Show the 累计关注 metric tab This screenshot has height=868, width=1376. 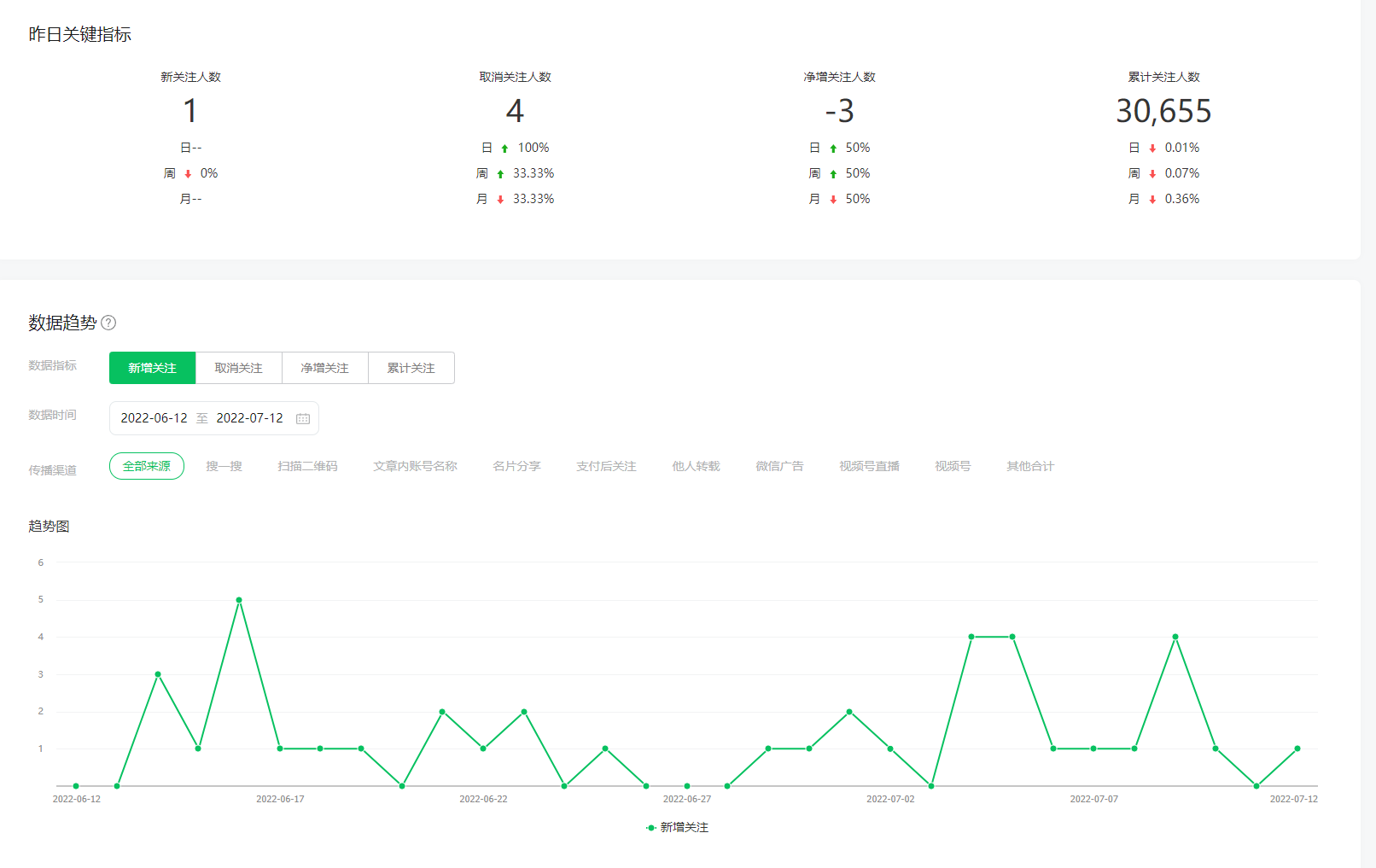pyautogui.click(x=411, y=368)
